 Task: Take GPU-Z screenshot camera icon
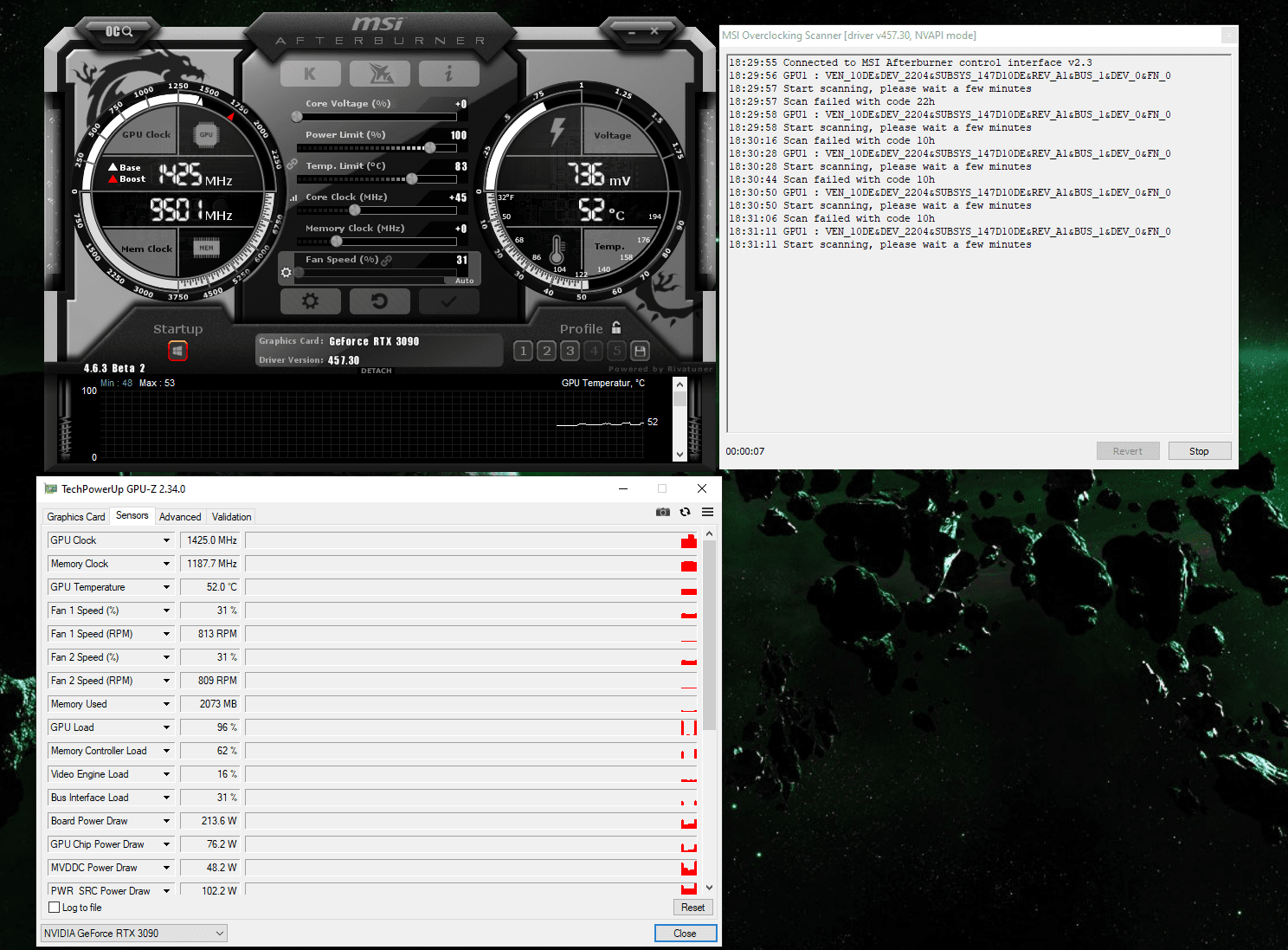pos(663,512)
